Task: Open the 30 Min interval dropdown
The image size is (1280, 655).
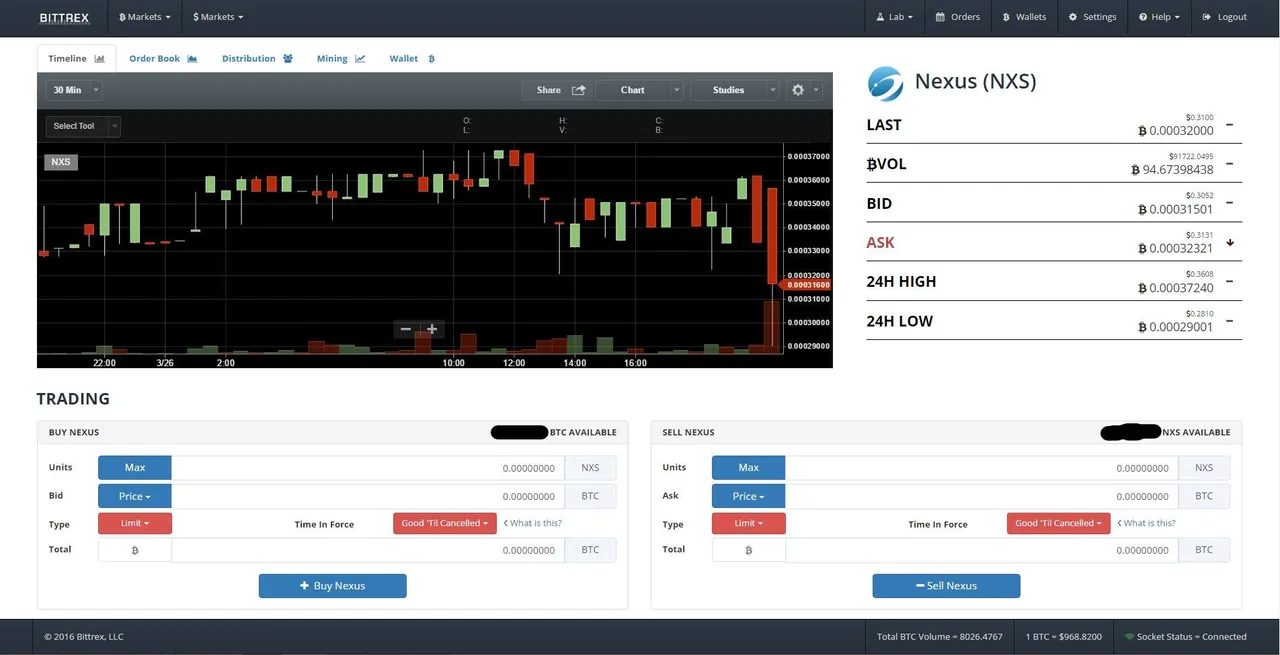Action: (x=74, y=90)
